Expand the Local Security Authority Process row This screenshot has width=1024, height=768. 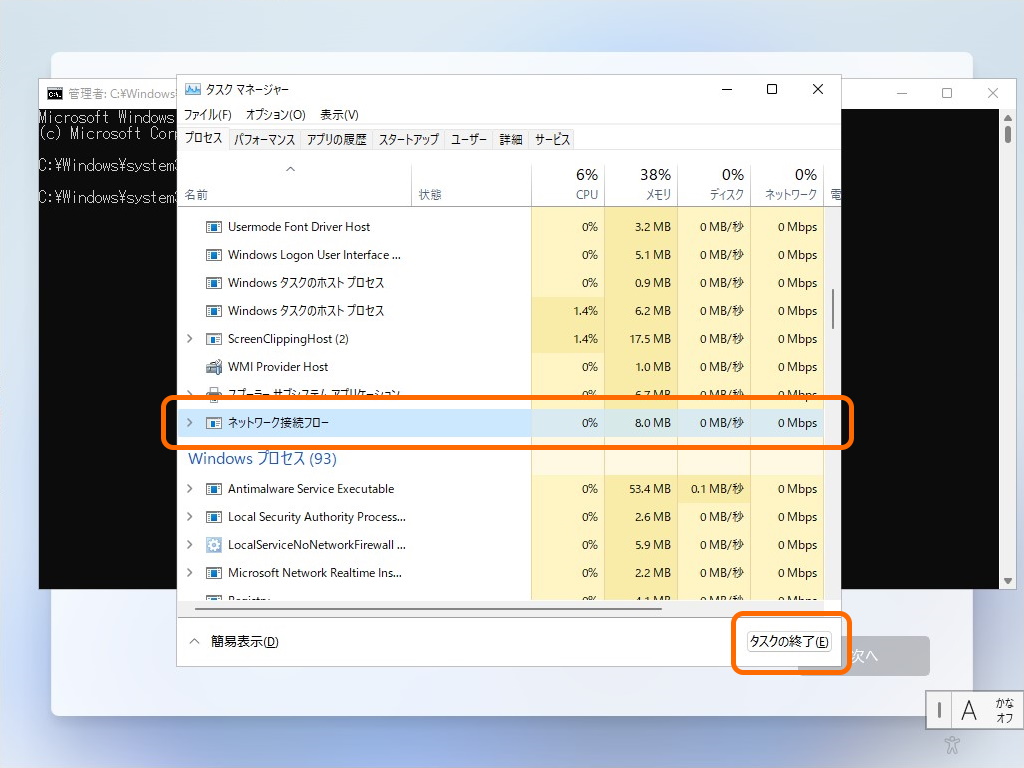190,517
